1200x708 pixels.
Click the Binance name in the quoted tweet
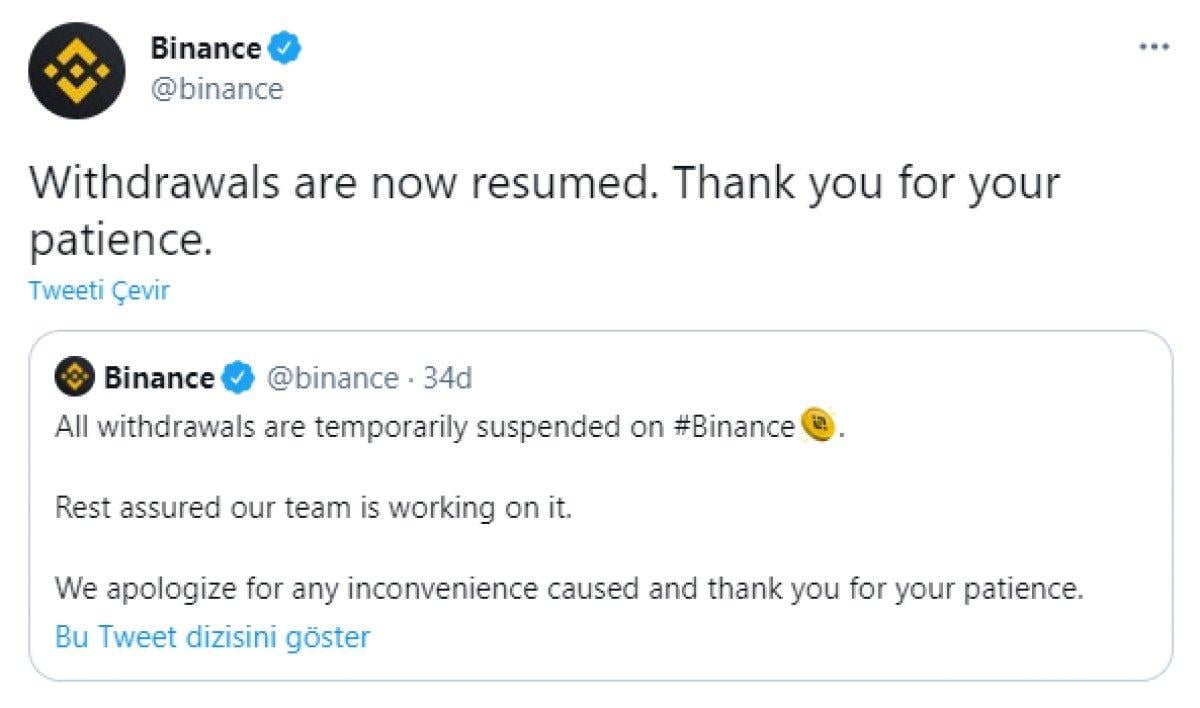[160, 378]
